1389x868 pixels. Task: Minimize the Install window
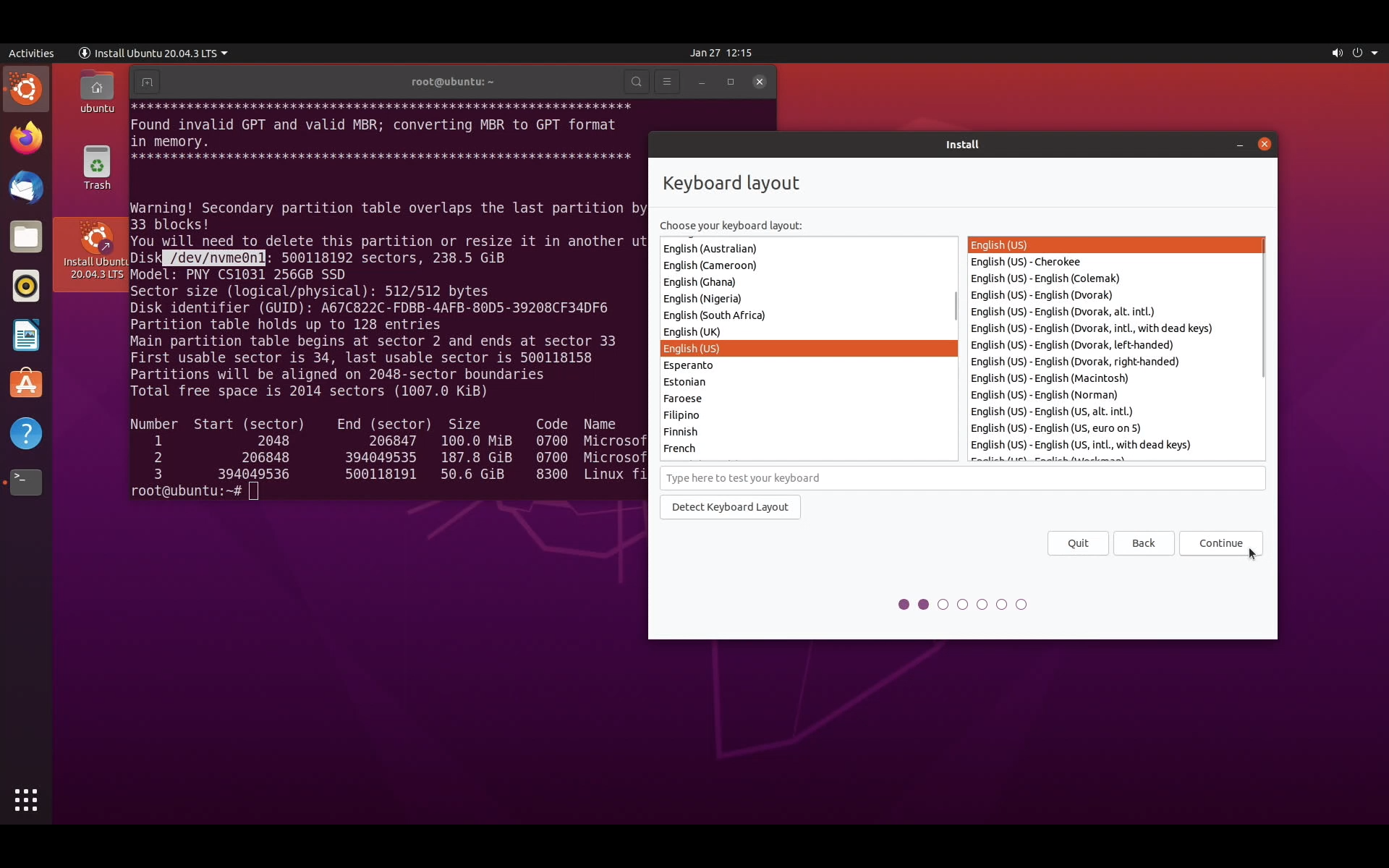[x=1240, y=144]
